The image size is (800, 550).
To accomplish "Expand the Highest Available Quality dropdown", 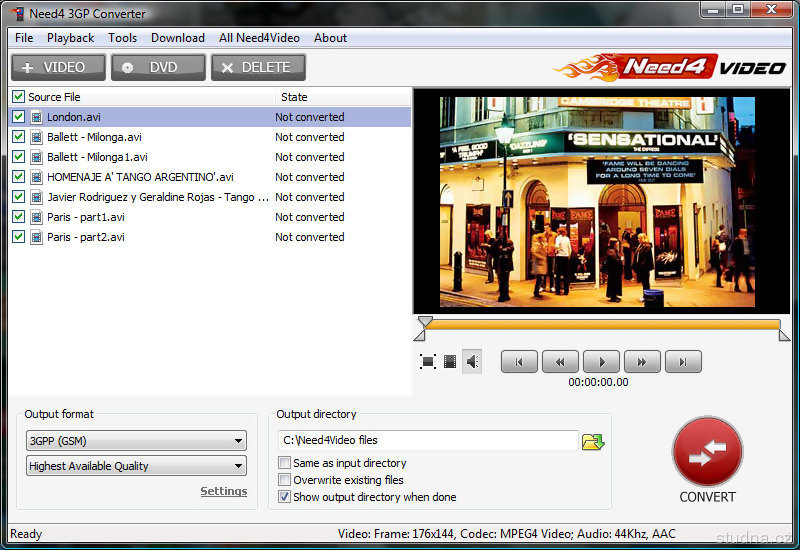I will click(x=136, y=466).
